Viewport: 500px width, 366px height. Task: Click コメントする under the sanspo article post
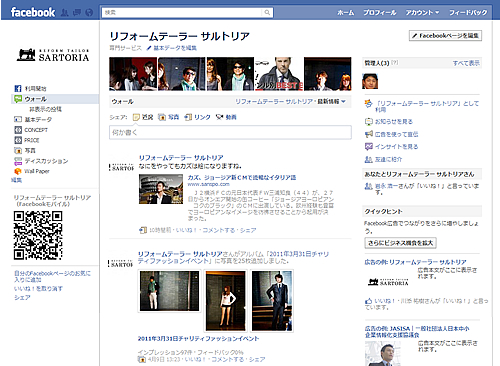click(219, 230)
